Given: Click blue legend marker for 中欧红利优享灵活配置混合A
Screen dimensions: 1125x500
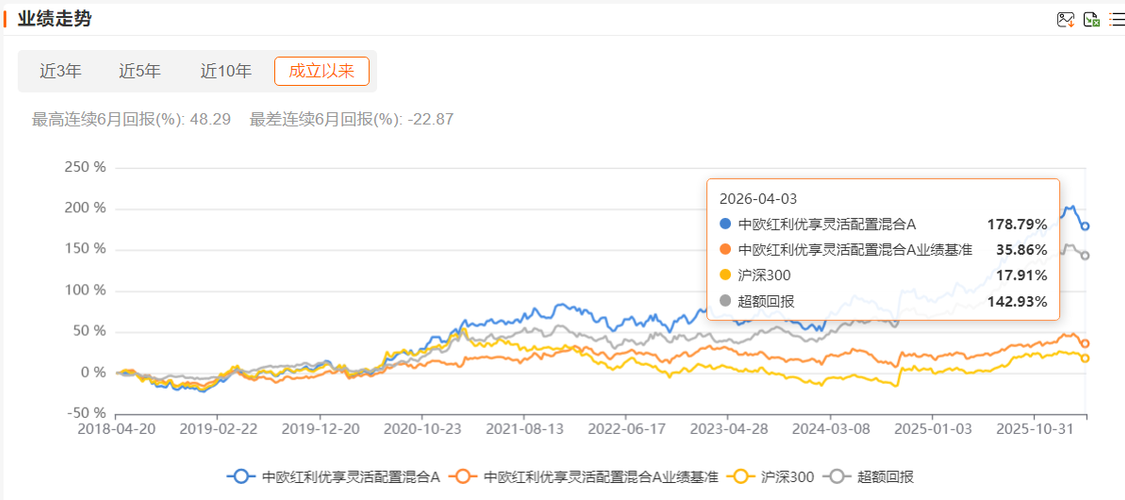Looking at the screenshot, I should (240, 477).
